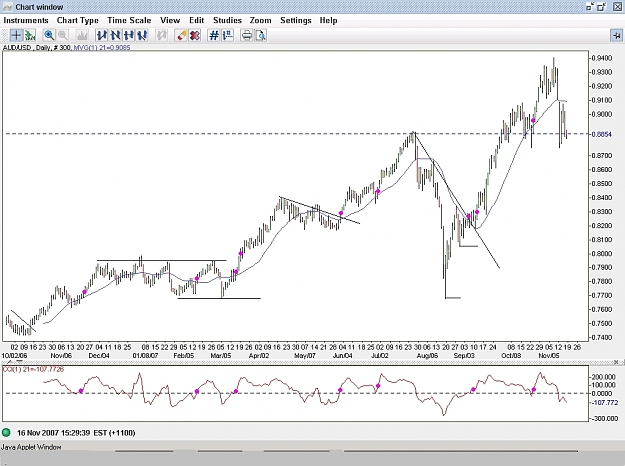Select the crosshair cursor tool
Screen dimensions: 625x466
[16, 35]
